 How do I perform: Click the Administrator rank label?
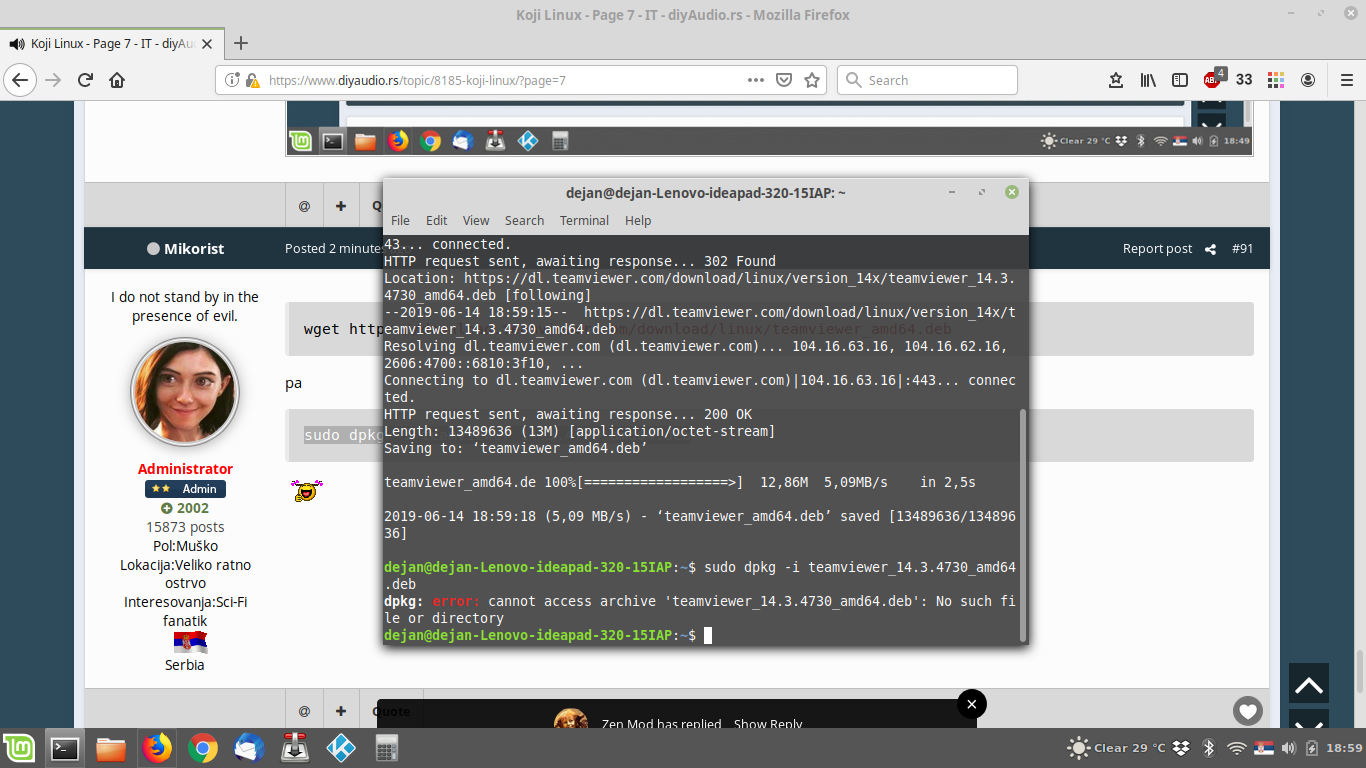[x=185, y=468]
